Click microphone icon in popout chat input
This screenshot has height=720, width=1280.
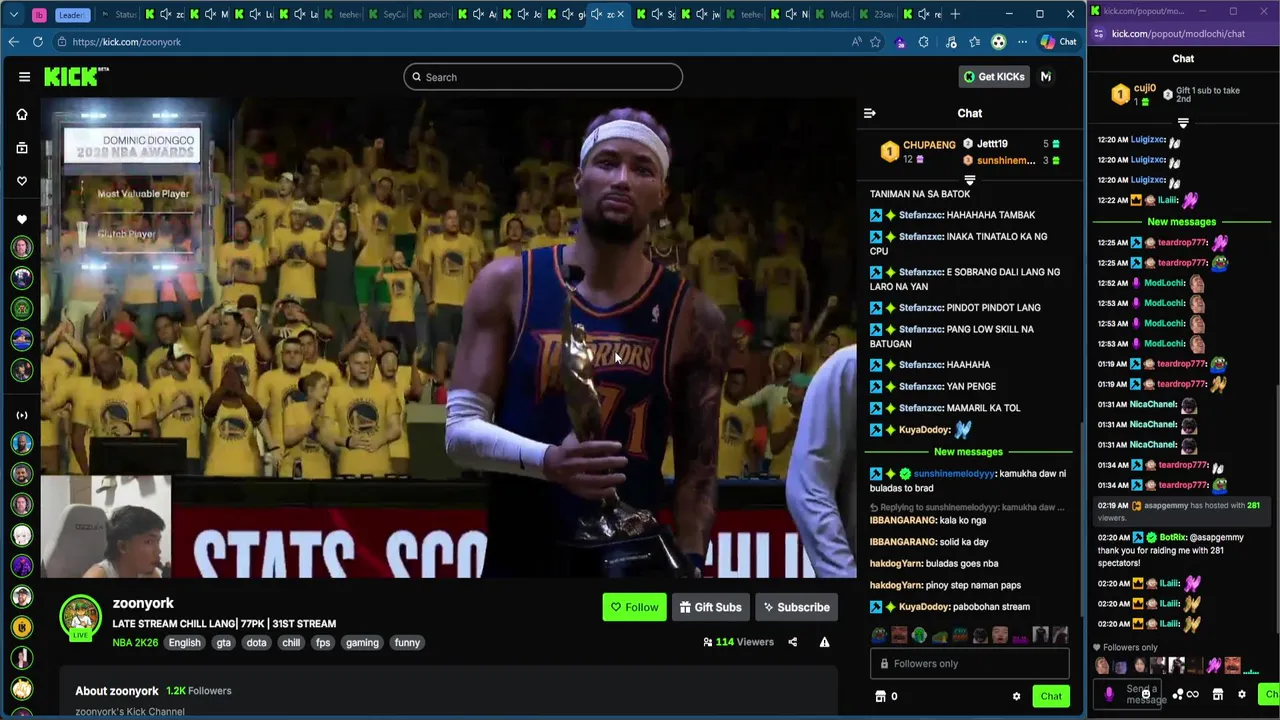1109,694
